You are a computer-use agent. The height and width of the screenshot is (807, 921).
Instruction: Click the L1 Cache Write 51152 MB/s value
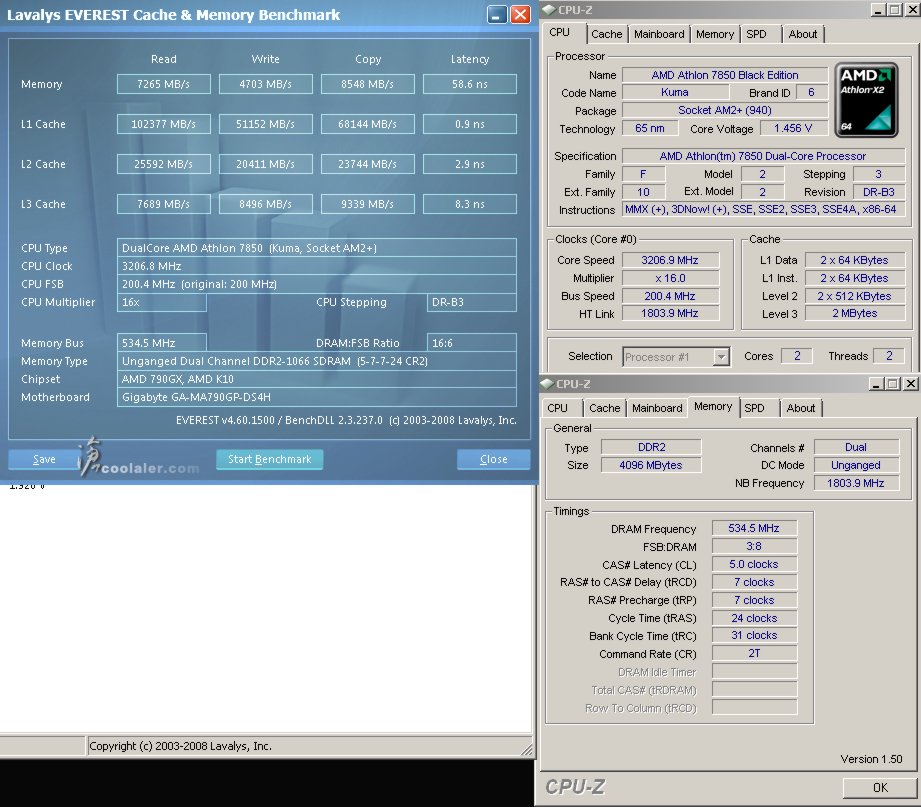point(265,124)
